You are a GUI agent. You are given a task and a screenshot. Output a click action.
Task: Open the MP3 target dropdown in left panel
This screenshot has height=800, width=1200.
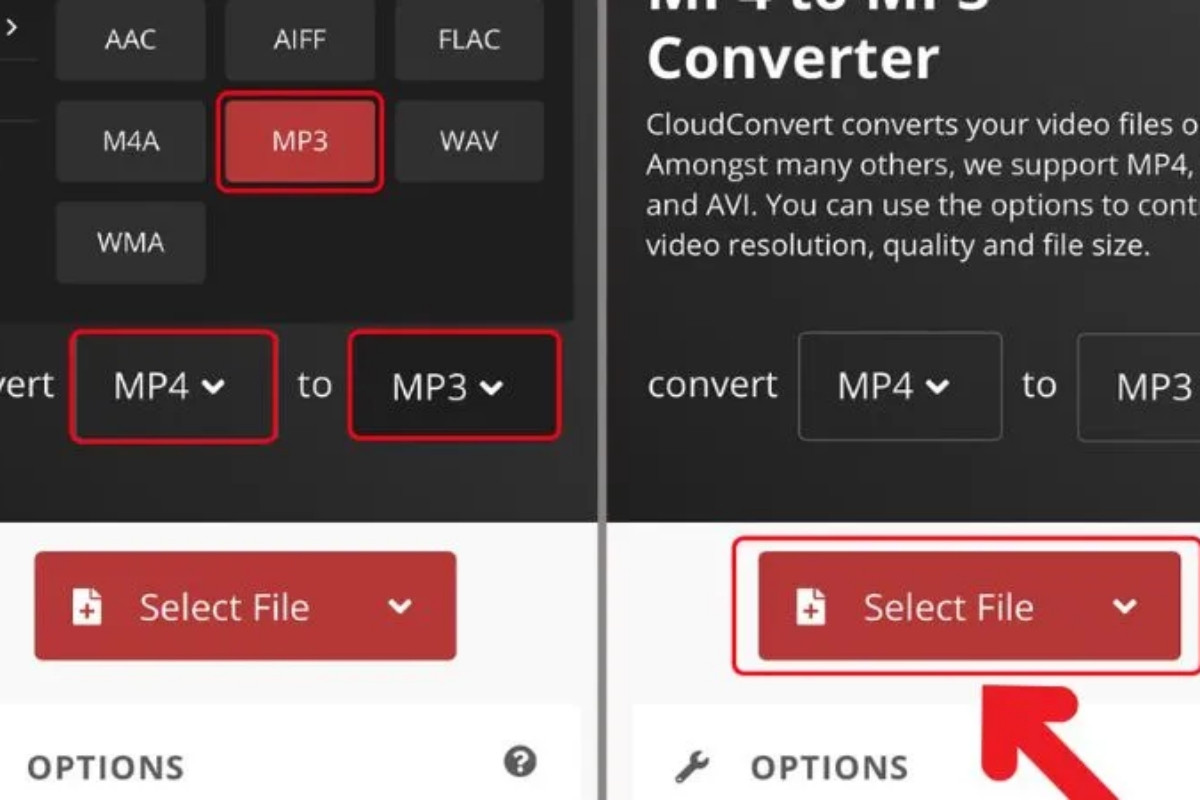point(453,387)
